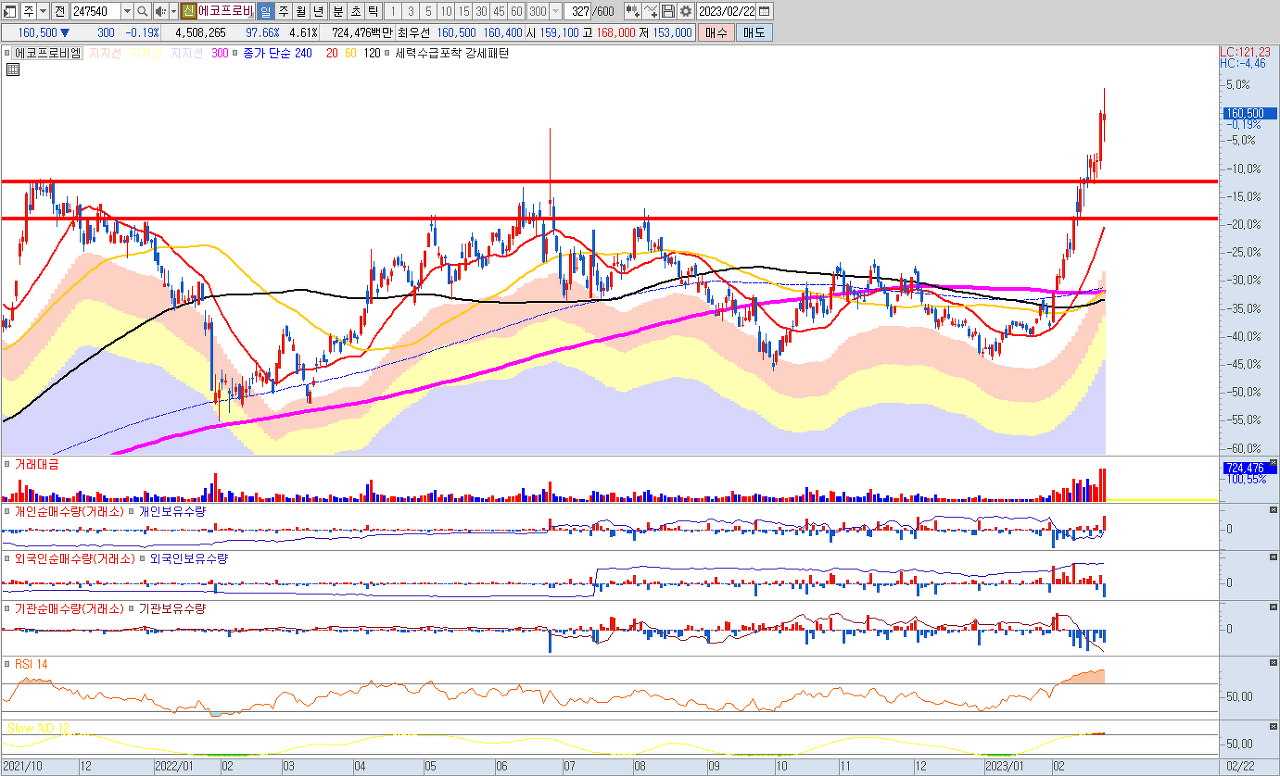This screenshot has width=1280, height=776.
Task: Click the stock code field 247540
Action: point(95,11)
